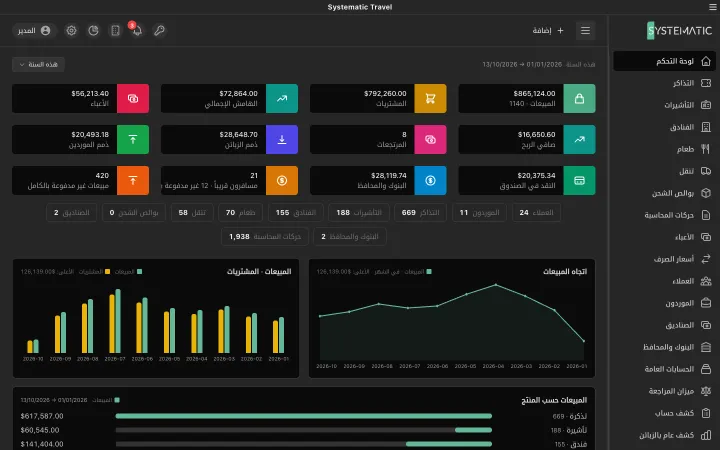Click the نقل 58 count chip
The height and width of the screenshot is (450, 720).
(192, 213)
